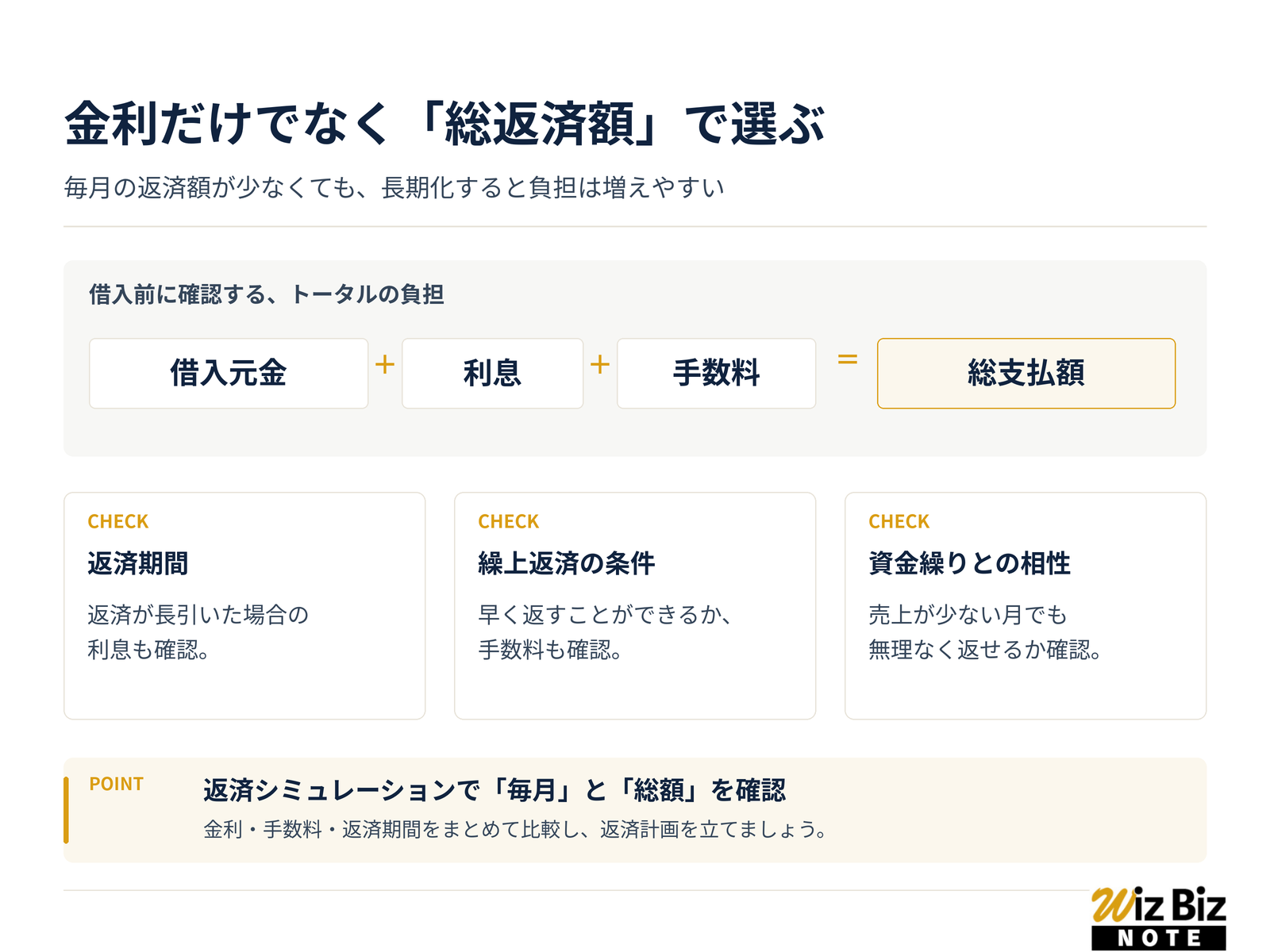Click the heading 繰上返済の条件
This screenshot has height=952, width=1270.
[x=567, y=563]
